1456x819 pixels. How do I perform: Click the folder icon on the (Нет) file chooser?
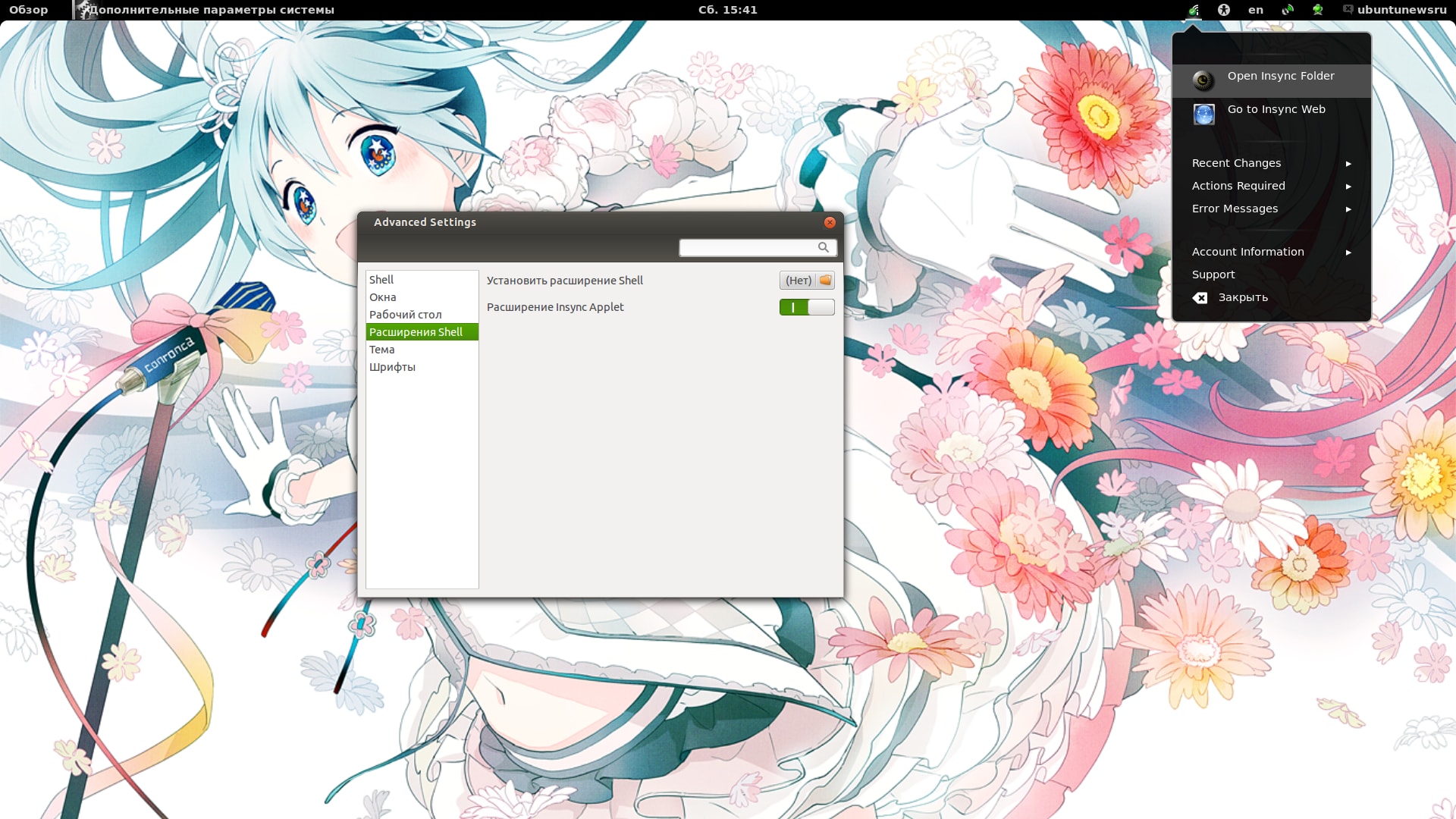pos(825,281)
